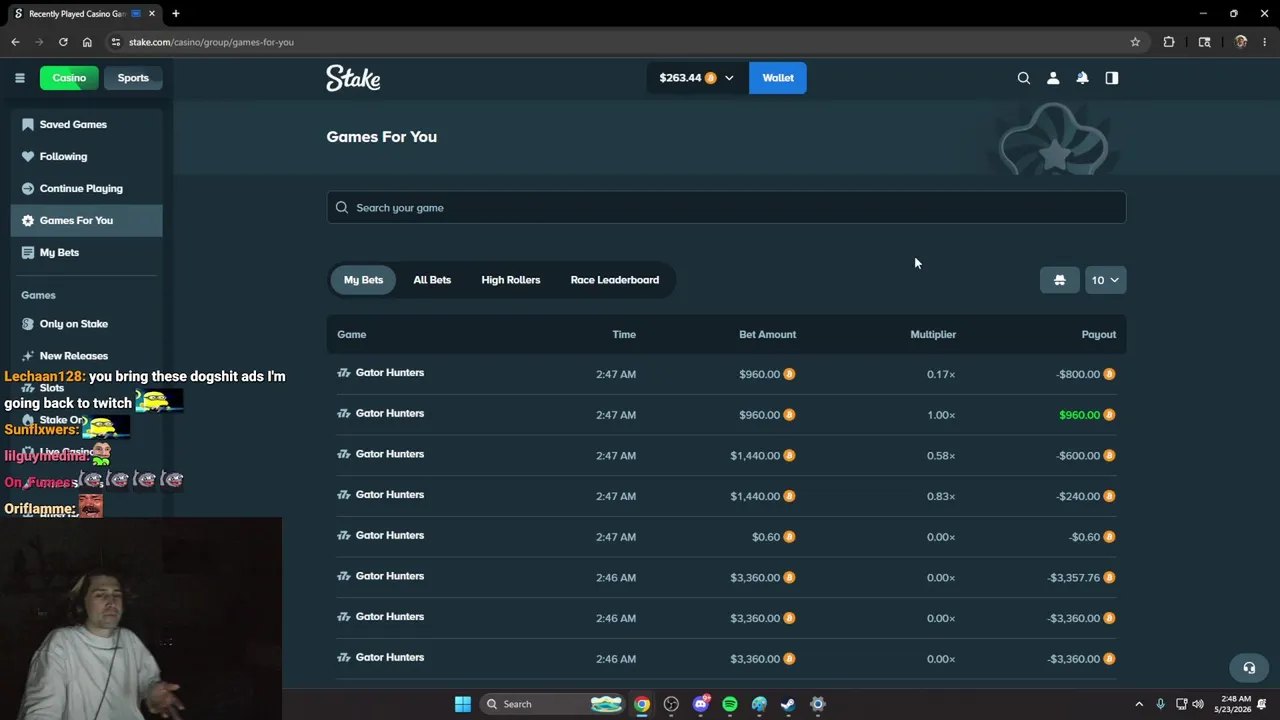Click the Windows taskbar Search box
Image resolution: width=1280 pixels, height=720 pixels.
(552, 704)
